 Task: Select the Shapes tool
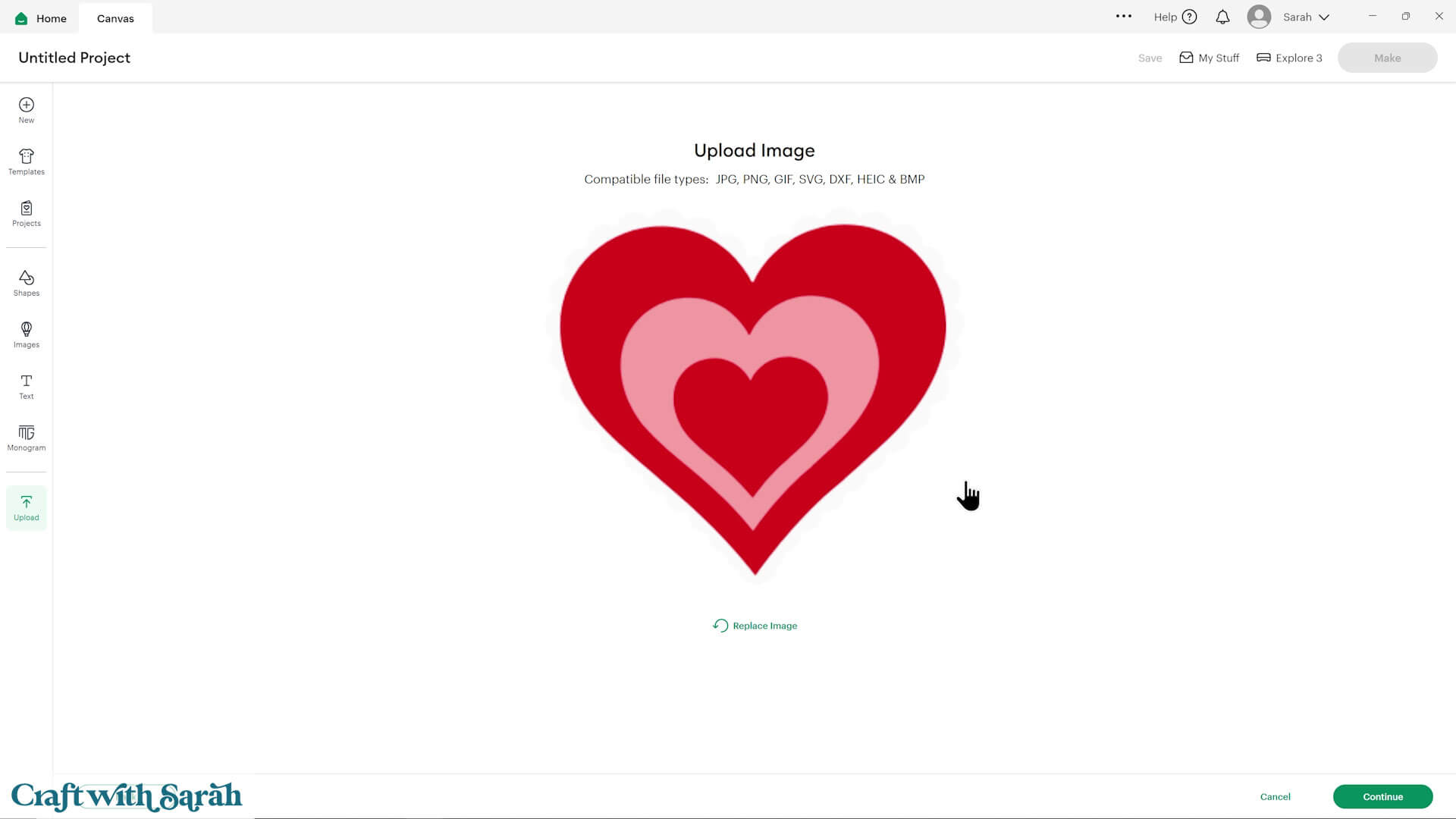(x=26, y=283)
